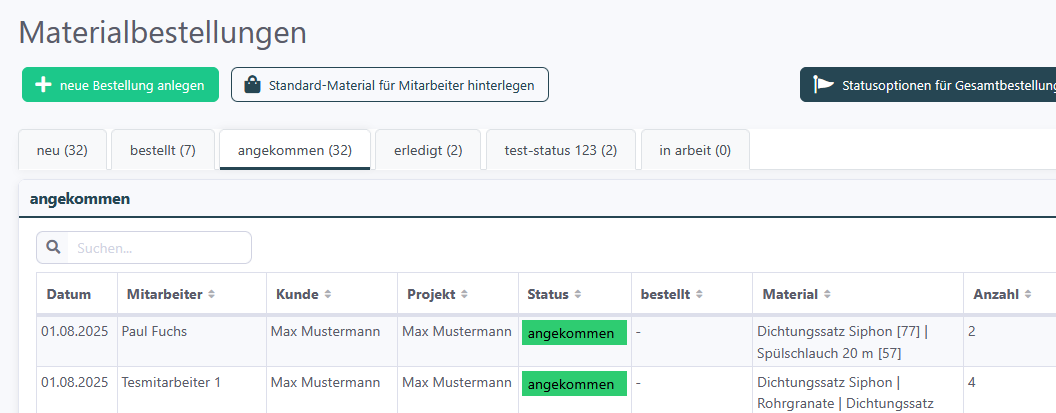Click the plus icon for new order
This screenshot has width=1056, height=413.
[43, 85]
